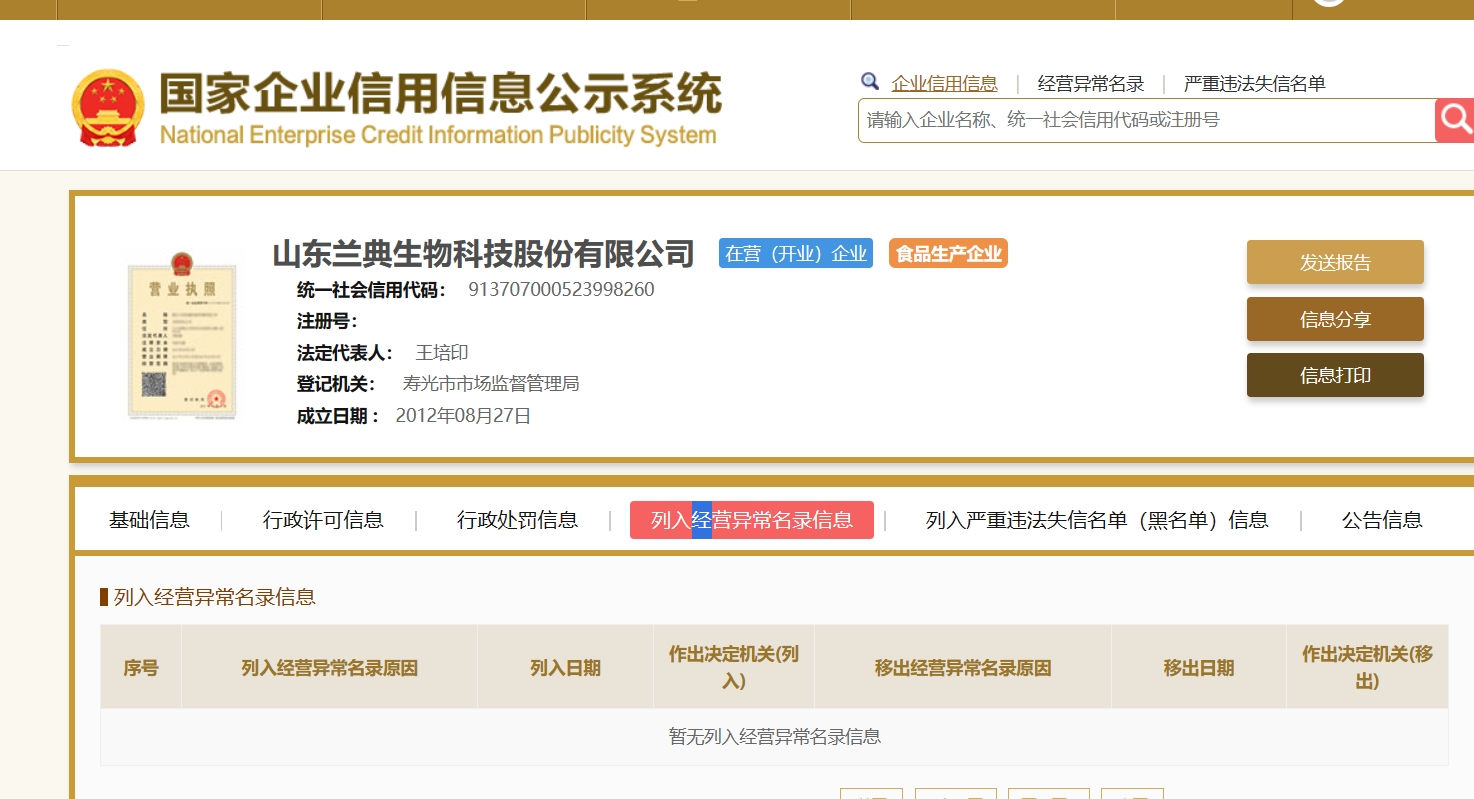This screenshot has width=1474, height=799.
Task: Click the 移出日期 column header
Action: point(1199,668)
